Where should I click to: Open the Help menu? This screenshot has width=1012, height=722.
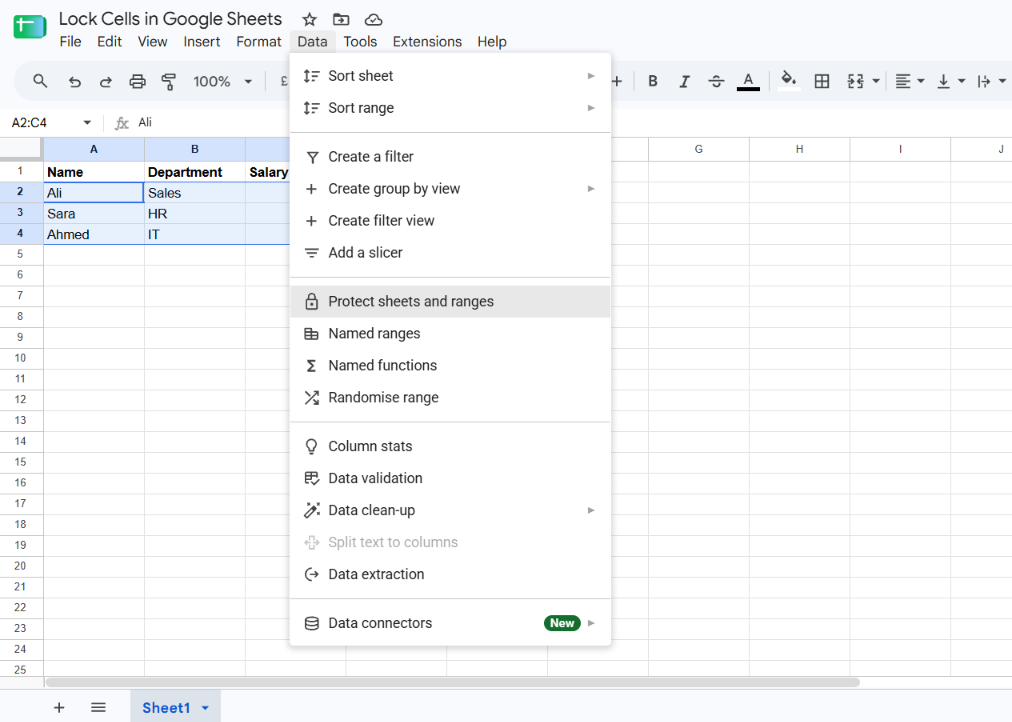492,42
